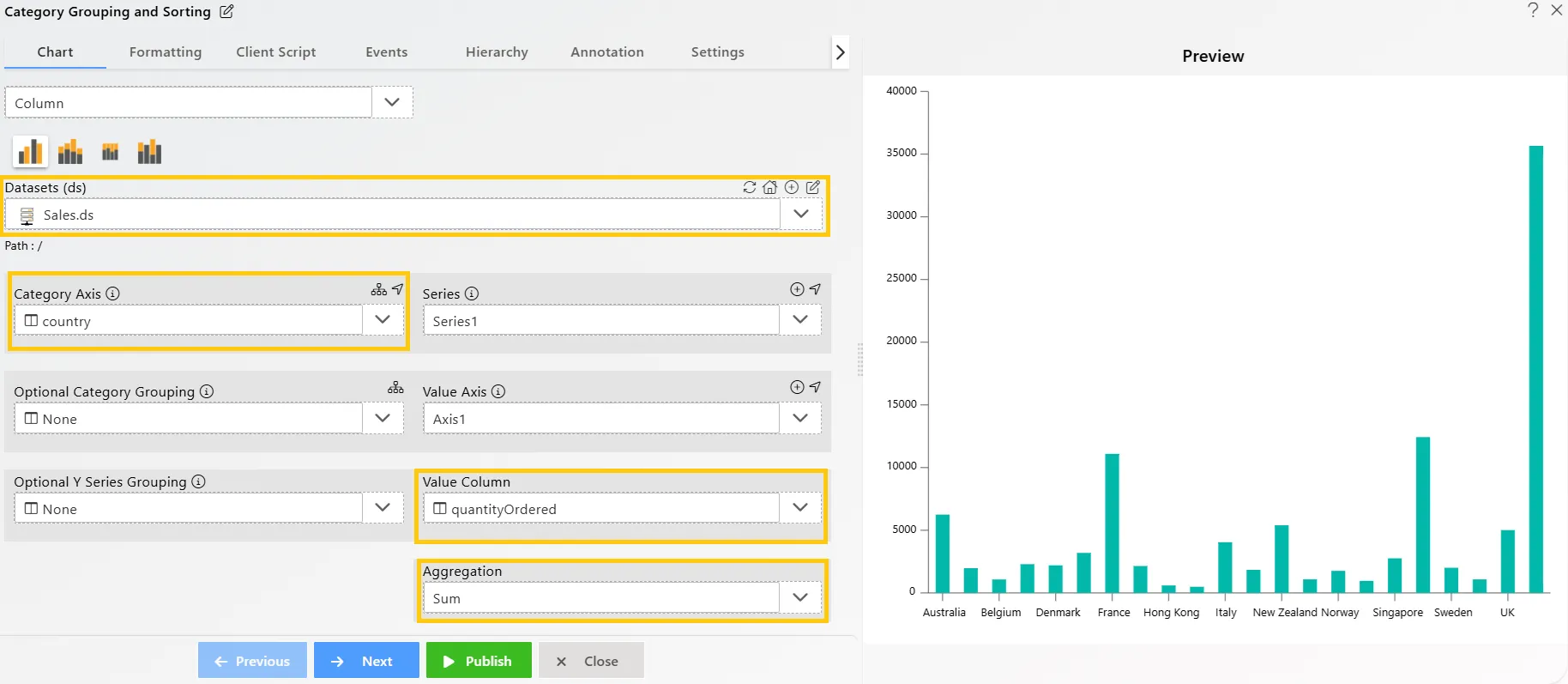Click the green Publish button
1568x684 pixels.
coord(479,661)
